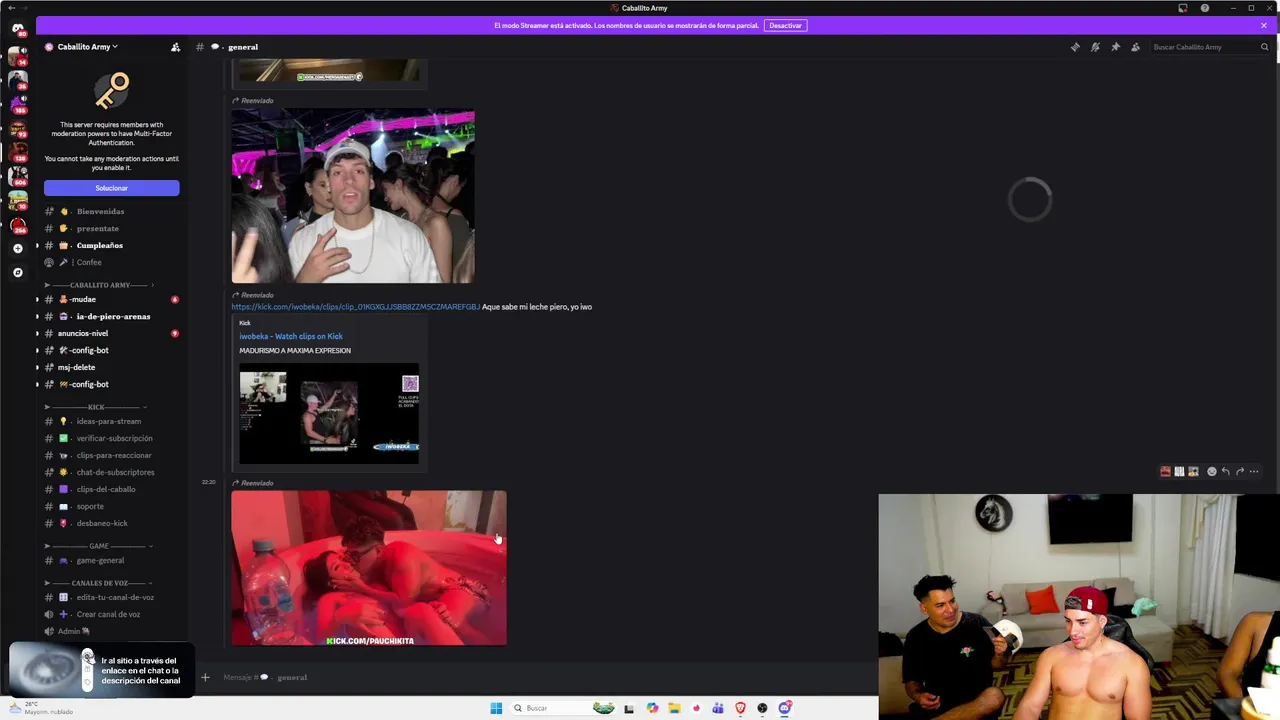
Task: Toggle notification mute bell in channel header
Action: coord(1095,47)
